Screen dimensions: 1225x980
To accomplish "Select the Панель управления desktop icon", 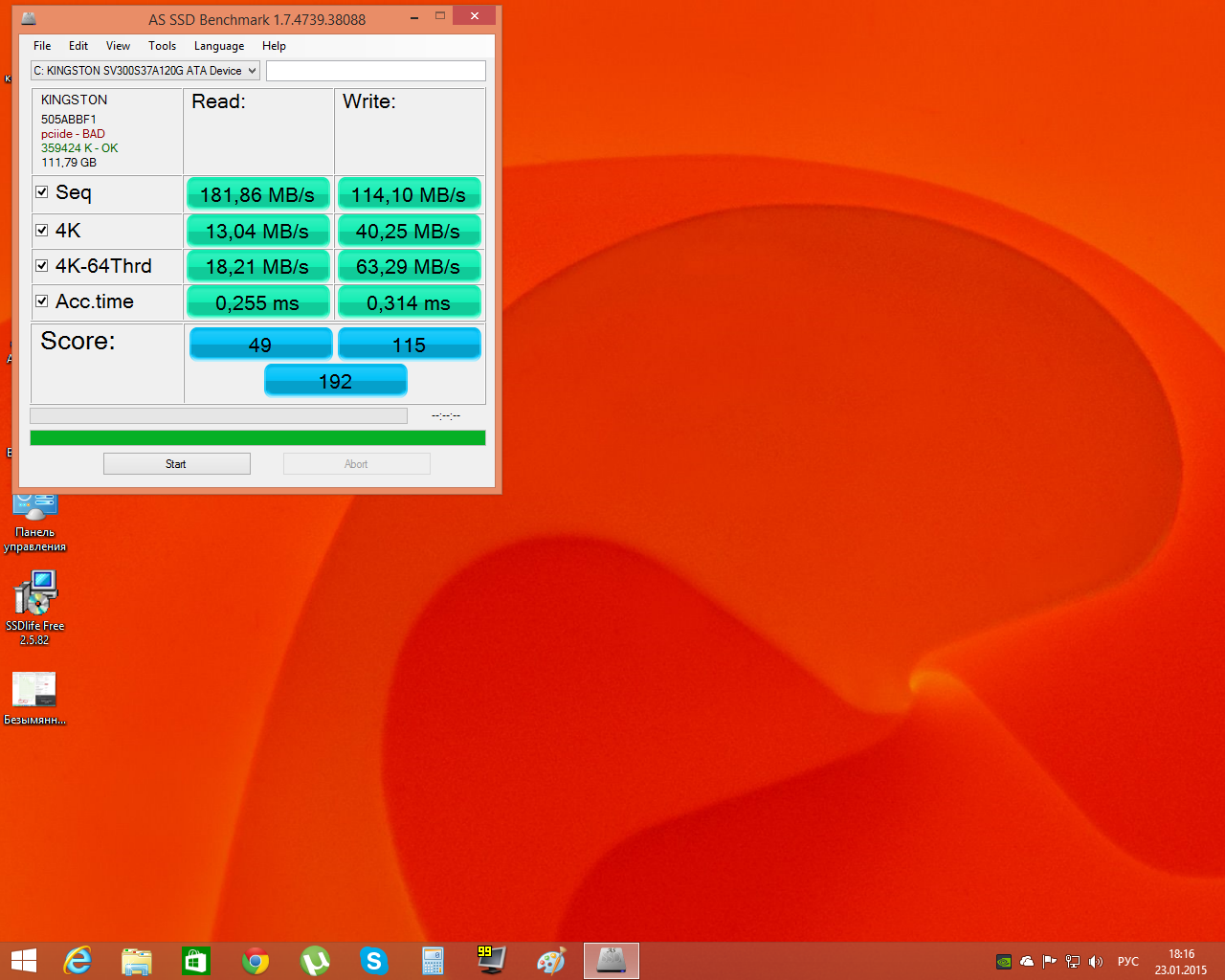I will coord(35,523).
